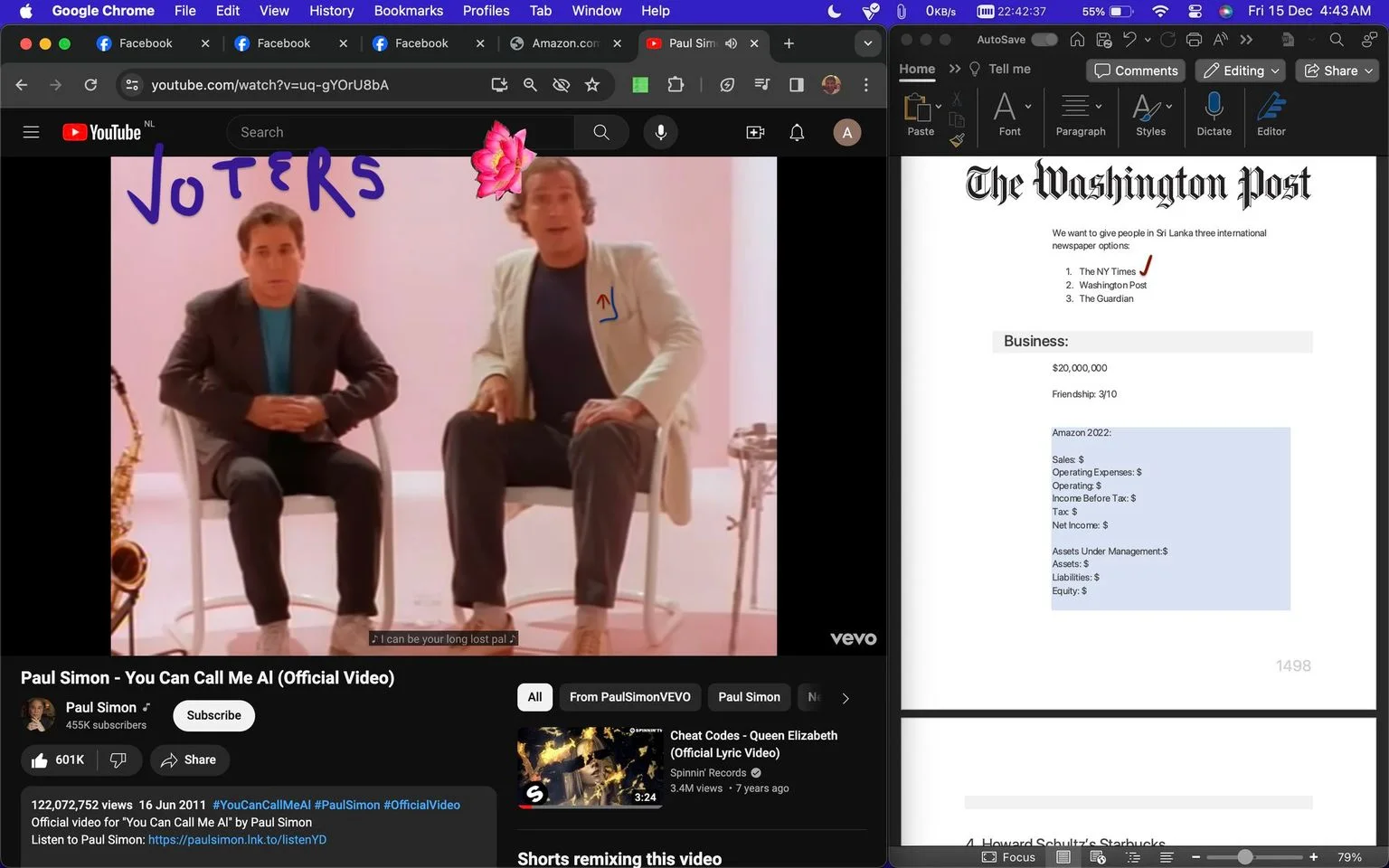Viewport: 1389px width, 868px height.
Task: Open the YouTube hamburger guide menu
Action: 31,132
